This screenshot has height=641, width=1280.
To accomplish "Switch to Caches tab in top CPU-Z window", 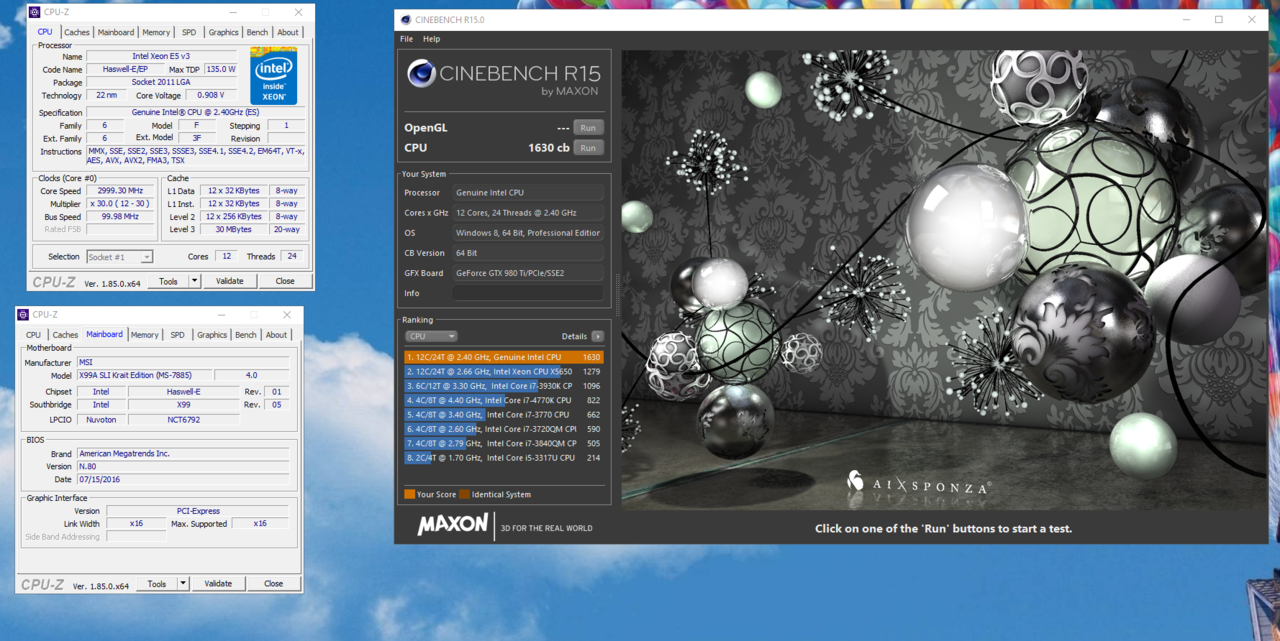I will click(77, 32).
